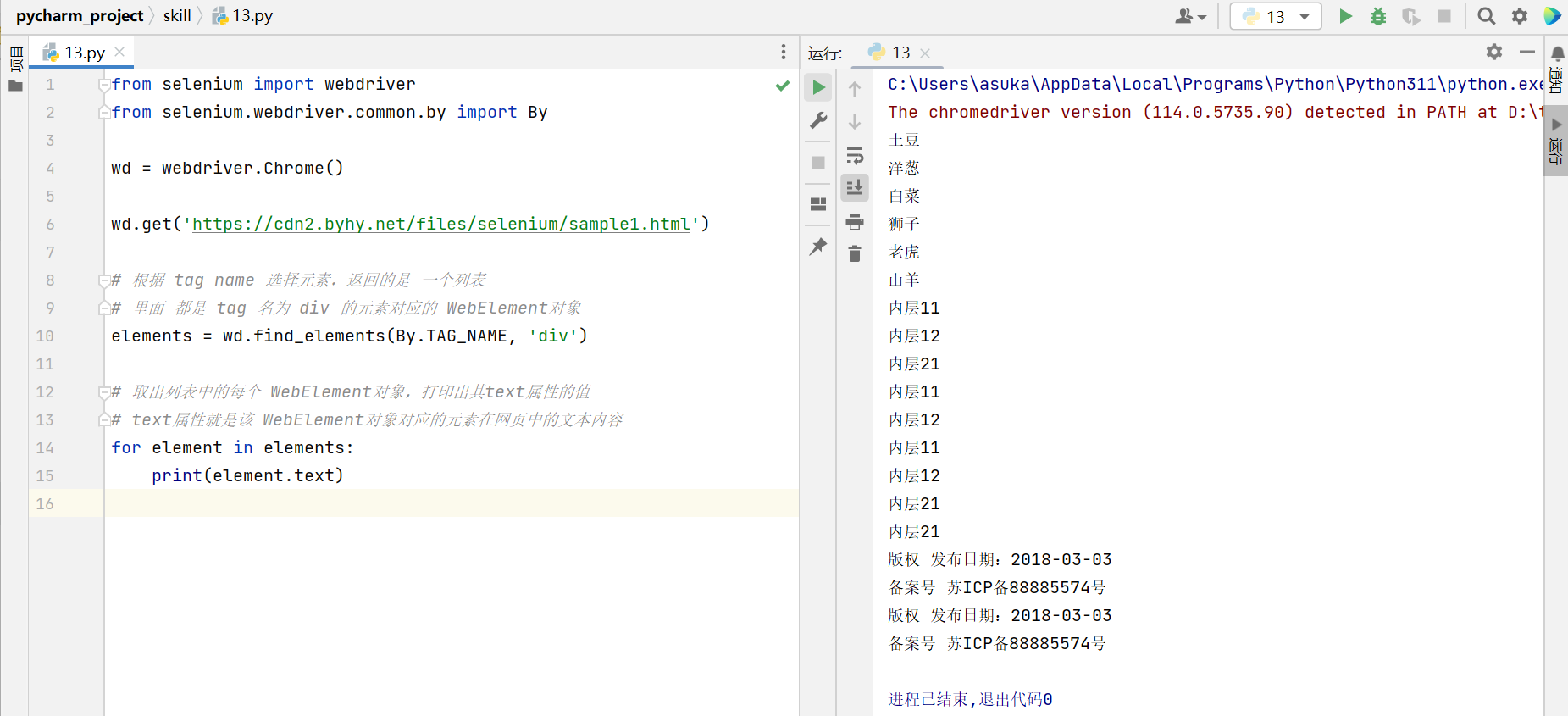Toggle fold marker on line 9

(104, 308)
